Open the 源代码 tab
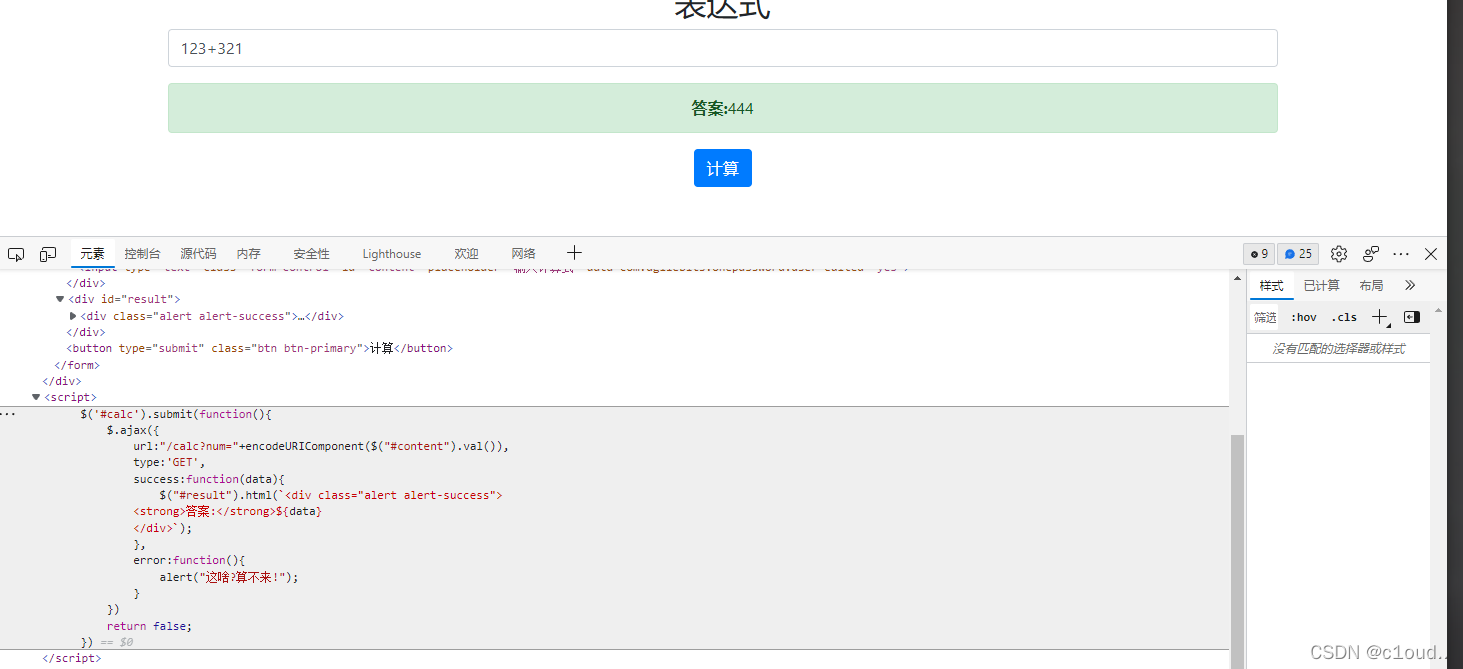This screenshot has width=1463, height=669. (198, 254)
